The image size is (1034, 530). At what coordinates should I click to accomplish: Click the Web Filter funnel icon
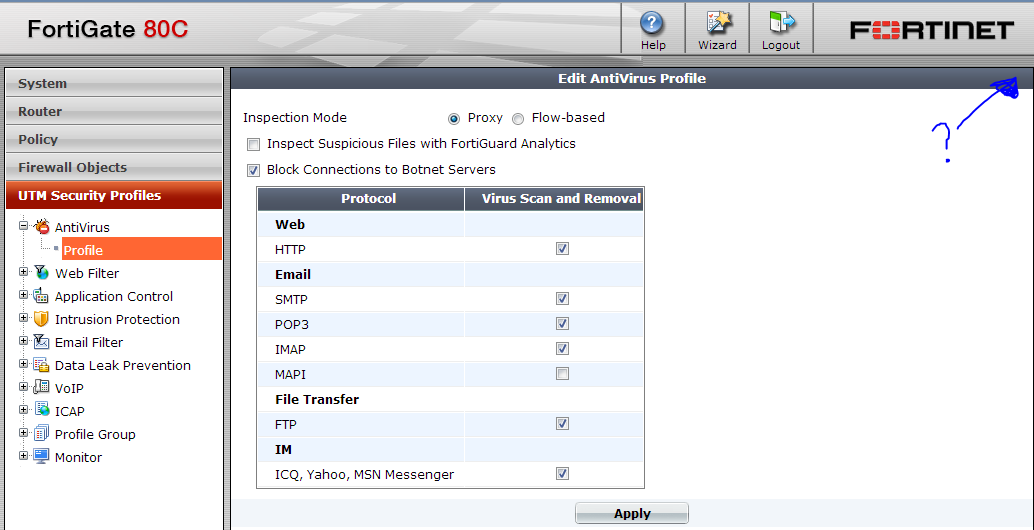pyautogui.click(x=41, y=272)
